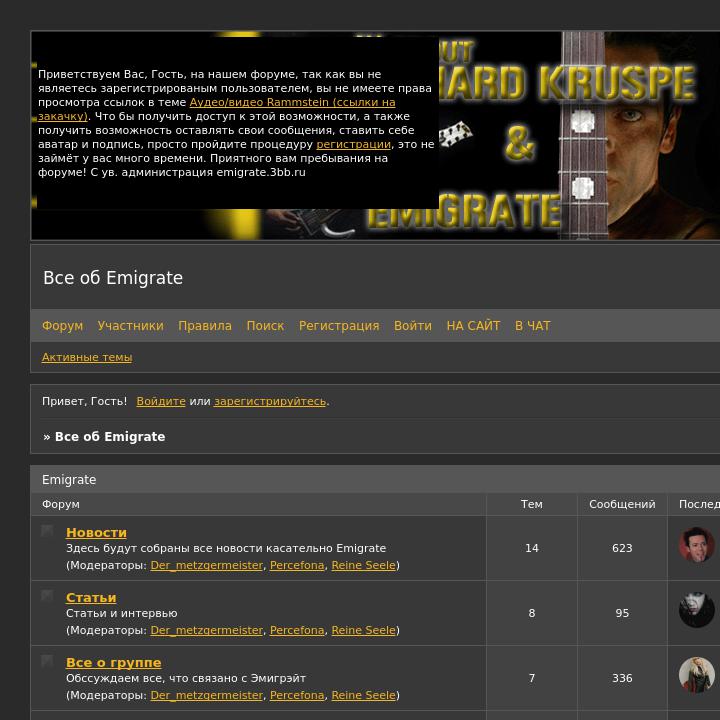
Task: Click the Тем column header
Action: (x=532, y=504)
